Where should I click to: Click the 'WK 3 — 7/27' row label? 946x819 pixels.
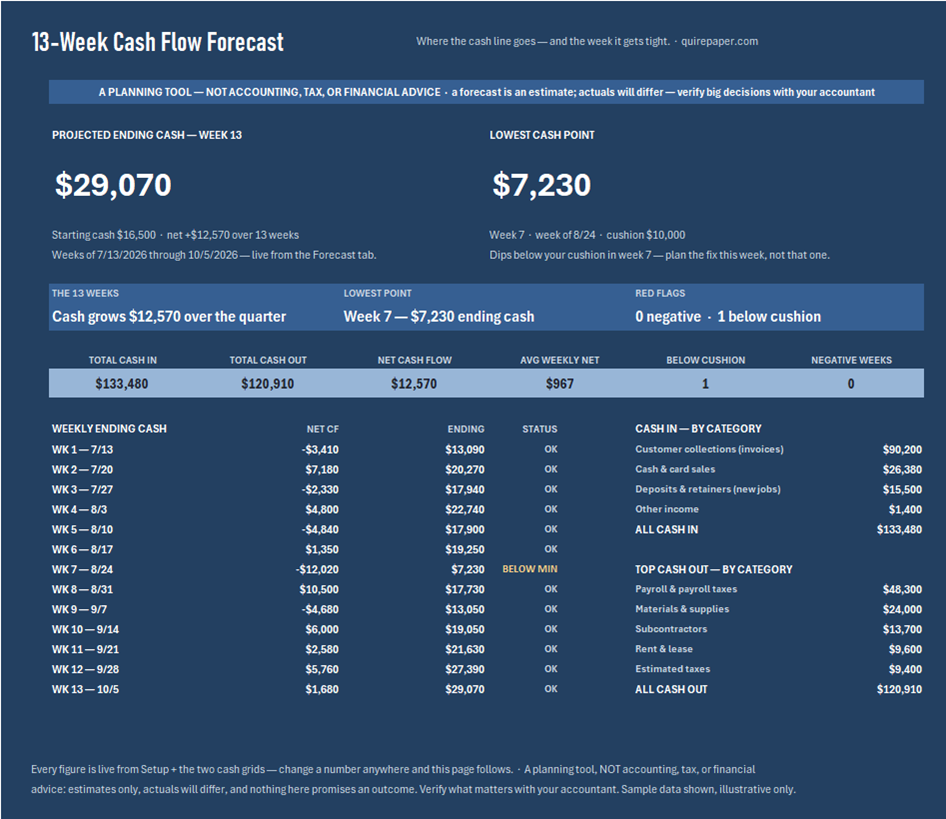coord(82,489)
